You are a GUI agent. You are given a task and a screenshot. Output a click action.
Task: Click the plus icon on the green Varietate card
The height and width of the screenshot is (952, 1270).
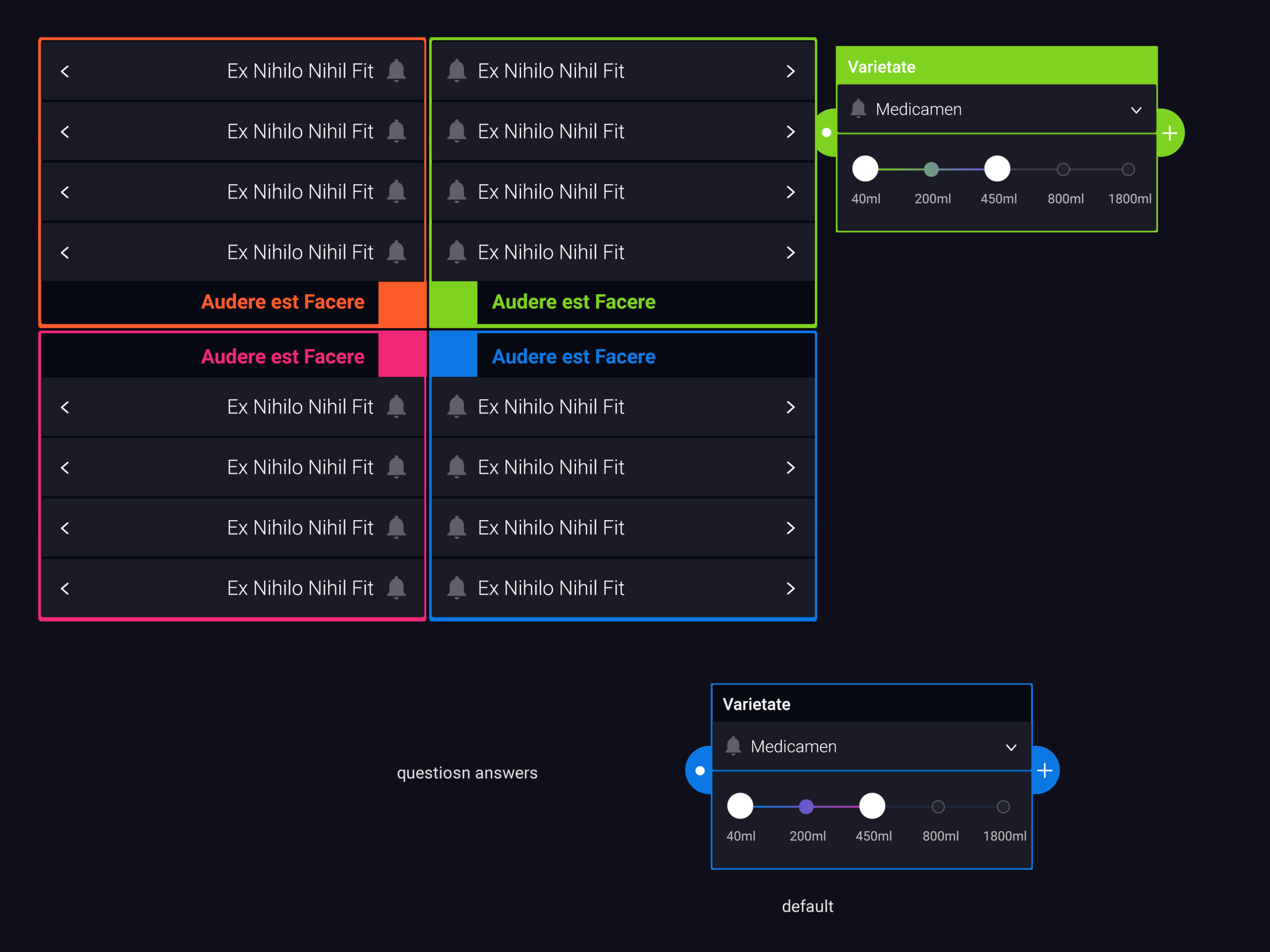coord(1169,133)
